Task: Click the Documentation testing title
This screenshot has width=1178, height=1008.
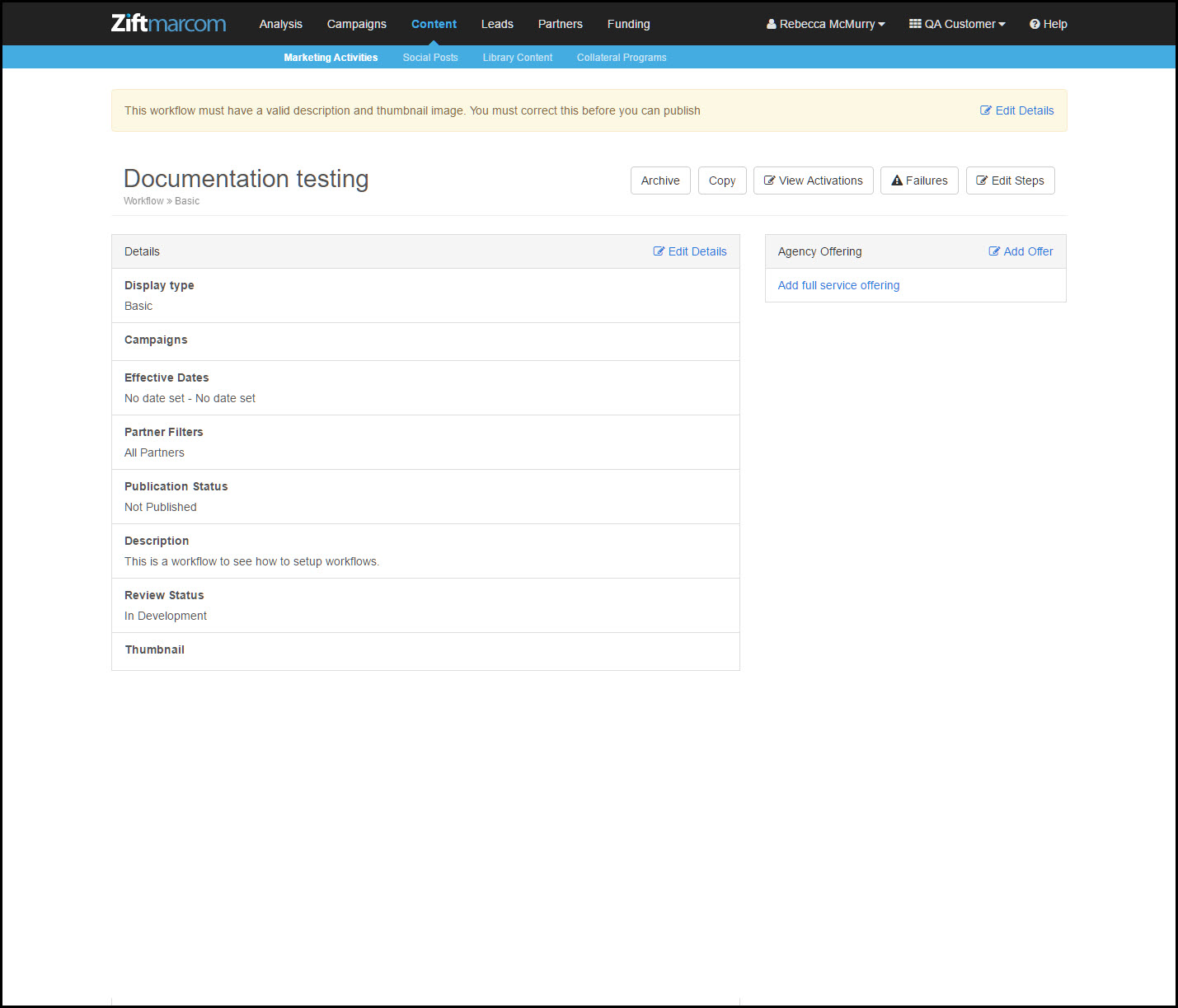Action: tap(246, 179)
